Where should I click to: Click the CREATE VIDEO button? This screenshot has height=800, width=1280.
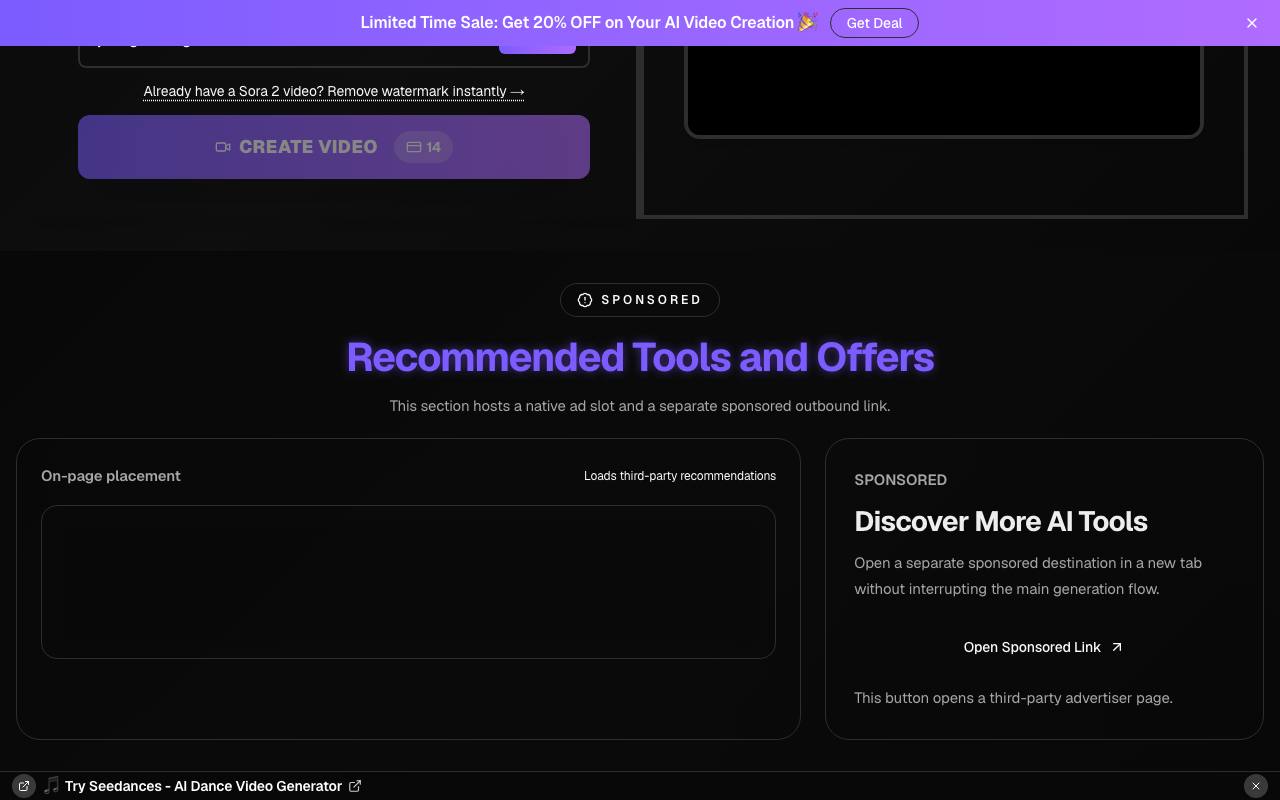[x=334, y=147]
